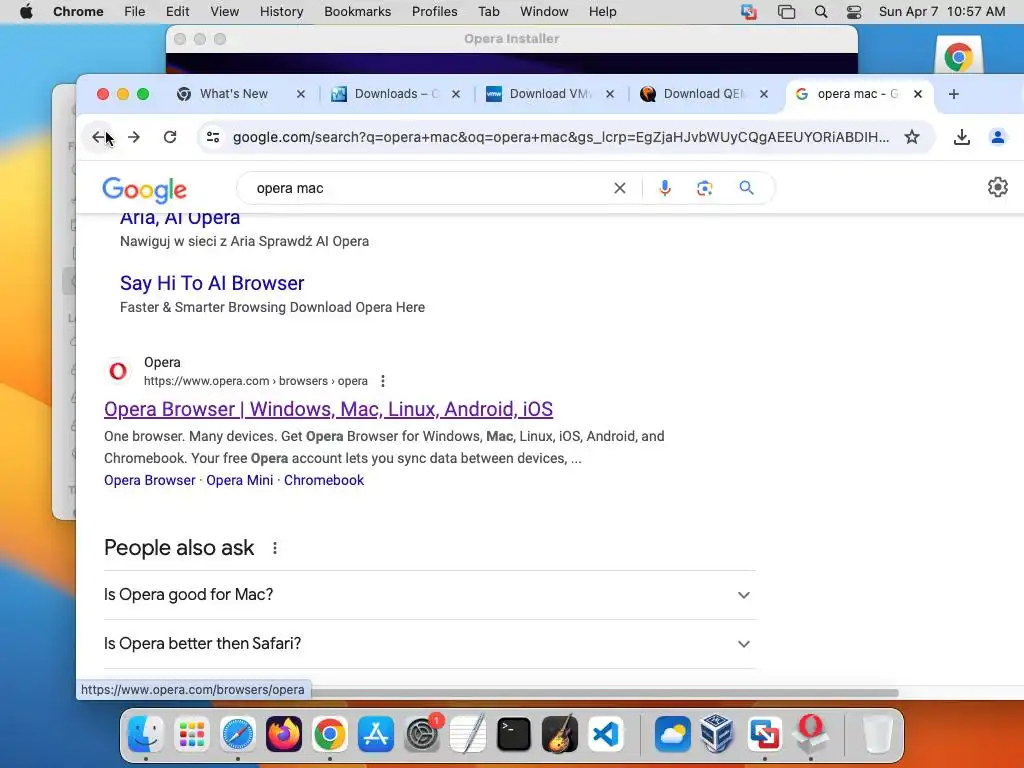
Task: Open the Chrome profile avatar icon
Action: pos(997,137)
